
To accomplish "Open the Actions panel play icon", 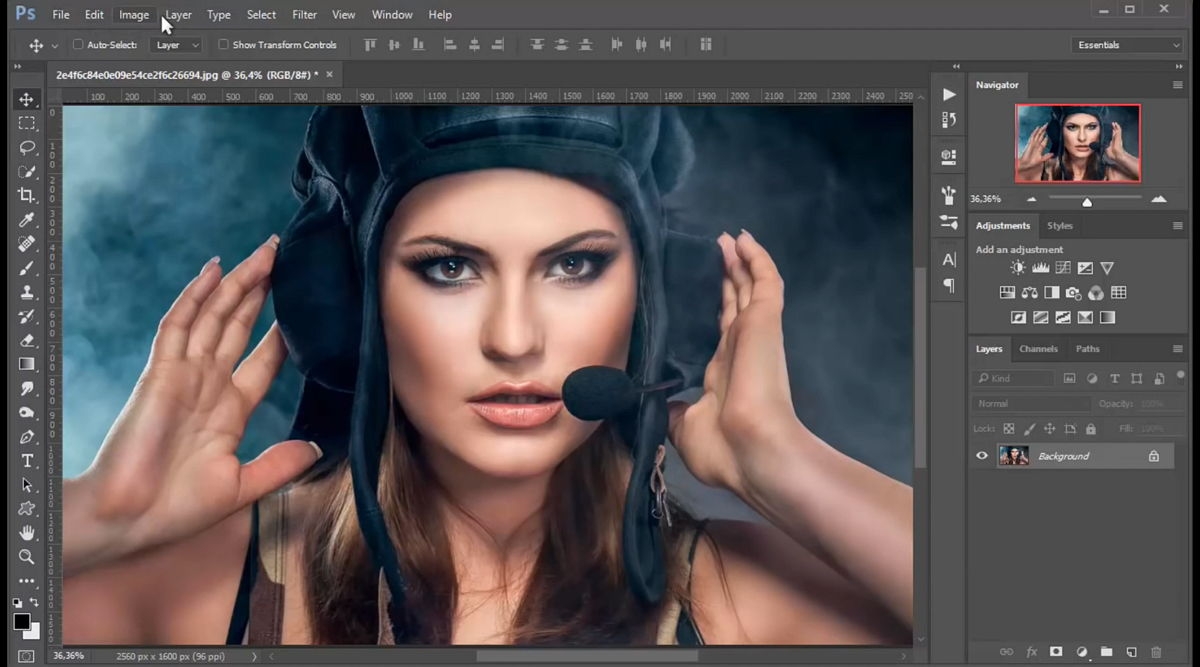I will [x=949, y=94].
